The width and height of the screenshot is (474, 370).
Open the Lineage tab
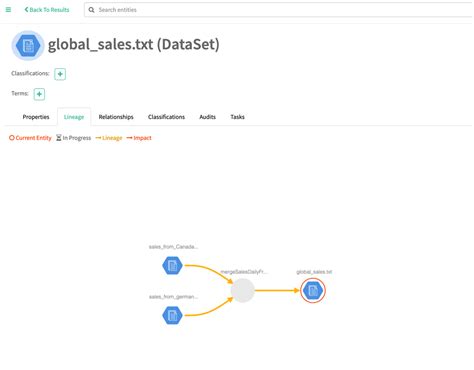point(74,117)
